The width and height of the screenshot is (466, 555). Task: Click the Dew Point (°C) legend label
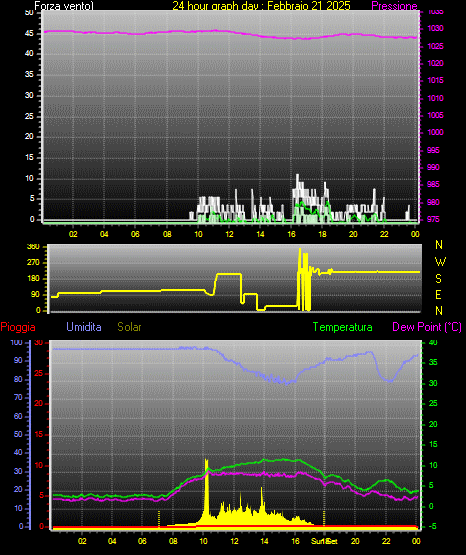click(427, 327)
